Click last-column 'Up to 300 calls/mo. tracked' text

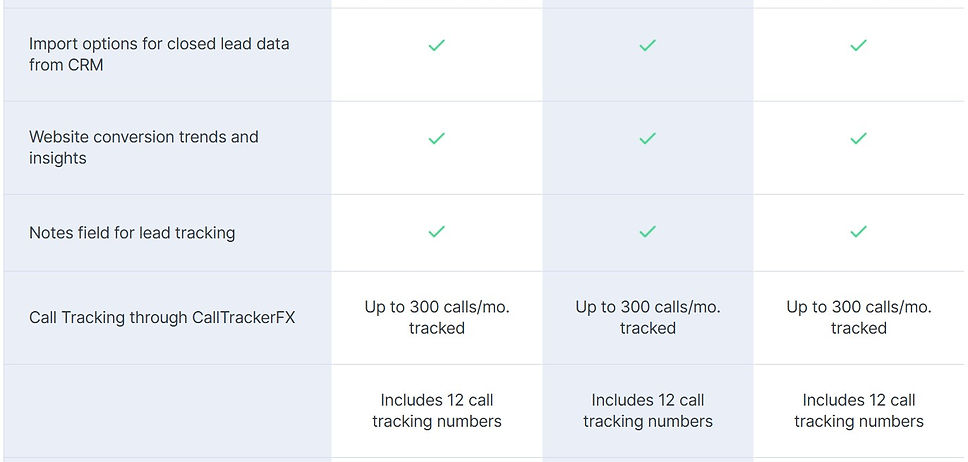click(x=859, y=318)
